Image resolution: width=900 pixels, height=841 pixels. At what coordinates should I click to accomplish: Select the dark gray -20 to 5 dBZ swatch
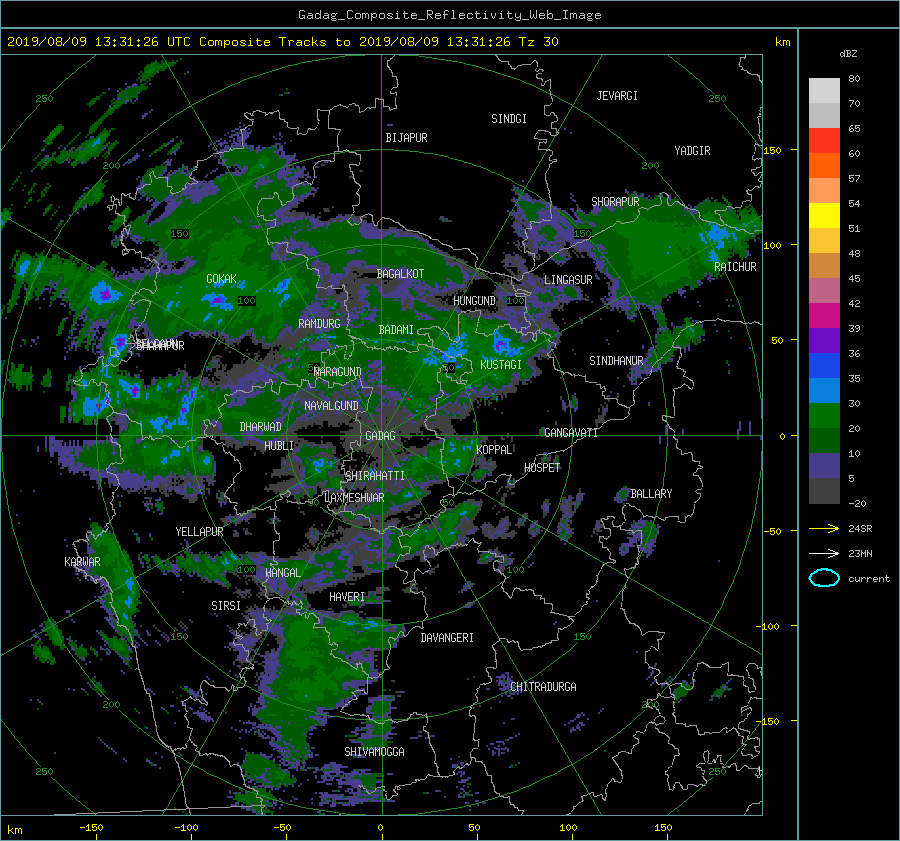[x=824, y=491]
